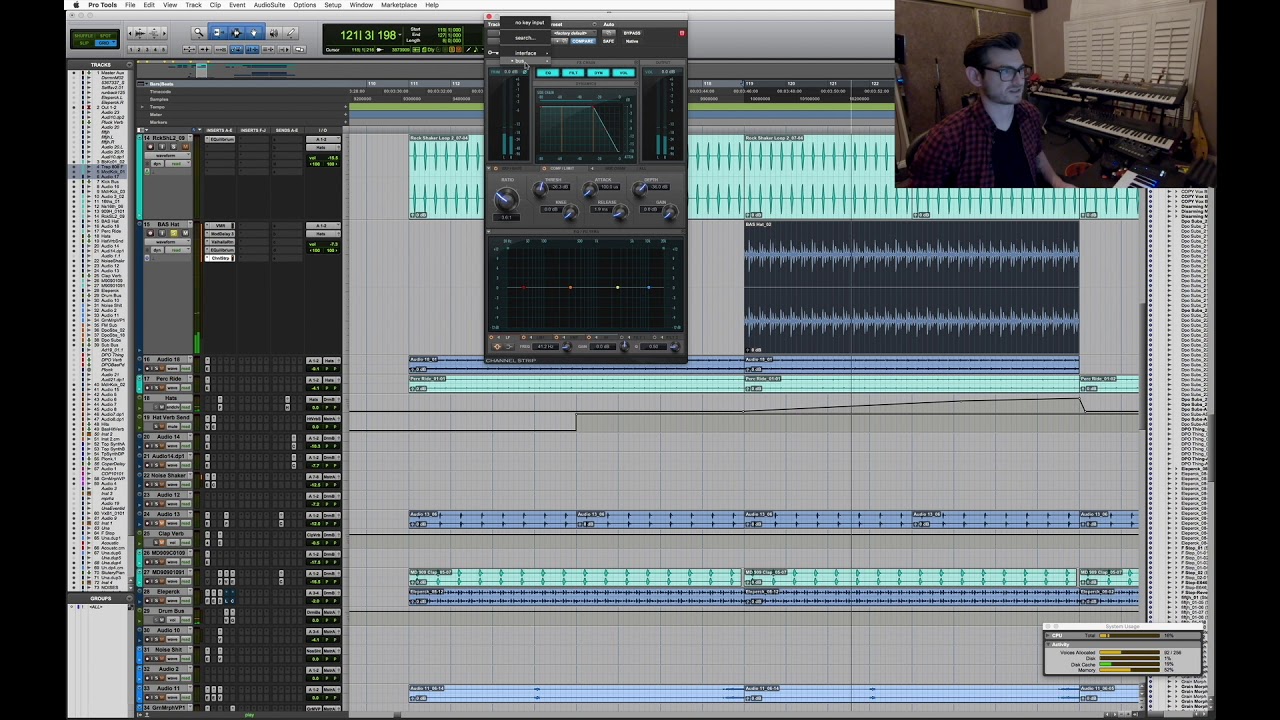
Task: Adjust the THRESH knob in compressor
Action: coord(540,189)
